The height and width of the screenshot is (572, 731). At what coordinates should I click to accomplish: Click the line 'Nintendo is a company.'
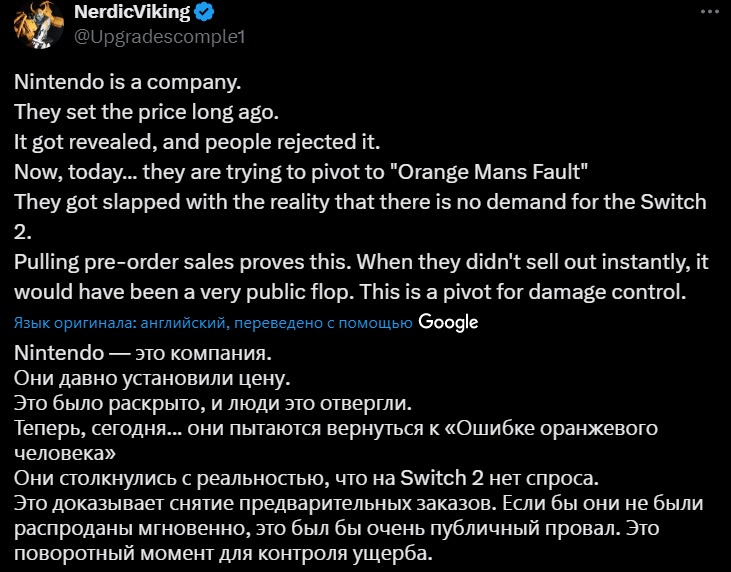(128, 83)
